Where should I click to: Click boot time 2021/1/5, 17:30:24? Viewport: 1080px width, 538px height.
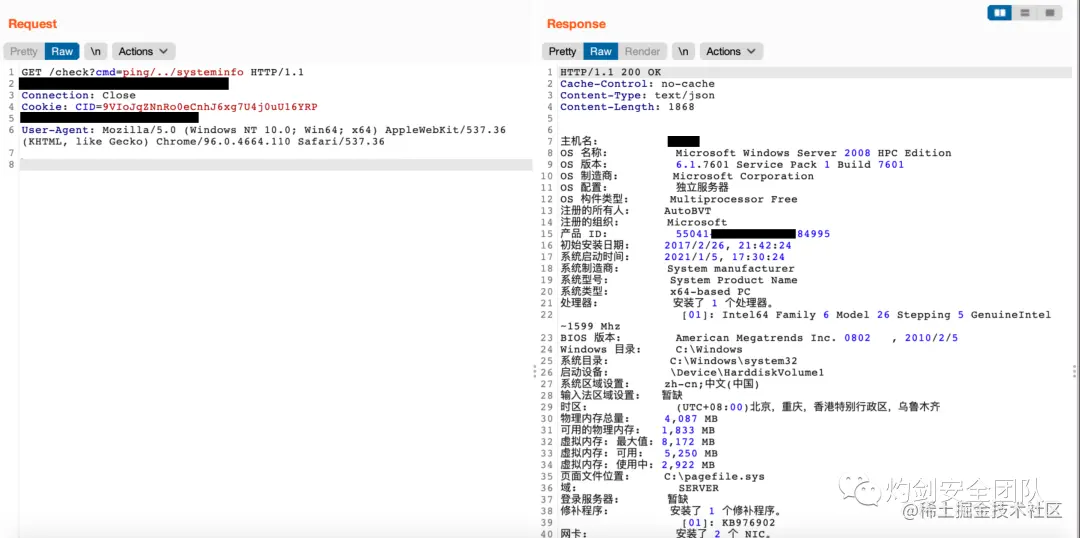pyautogui.click(x=725, y=257)
